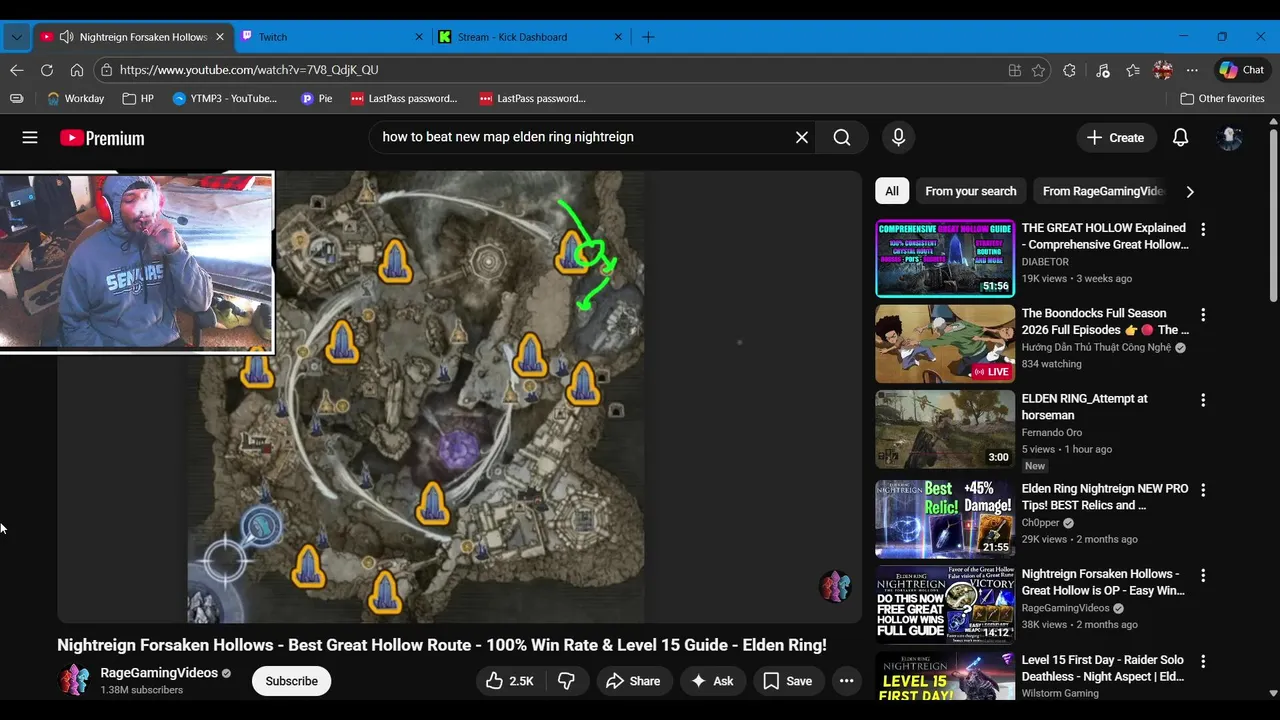Select the From RageGamingVideos chip

[1103, 191]
